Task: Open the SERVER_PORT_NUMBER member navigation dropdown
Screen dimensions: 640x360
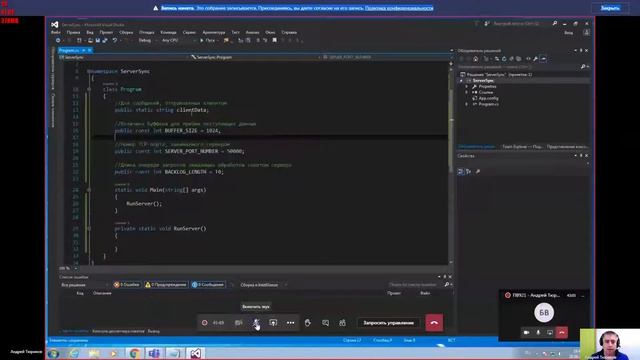Action: pyautogui.click(x=386, y=57)
